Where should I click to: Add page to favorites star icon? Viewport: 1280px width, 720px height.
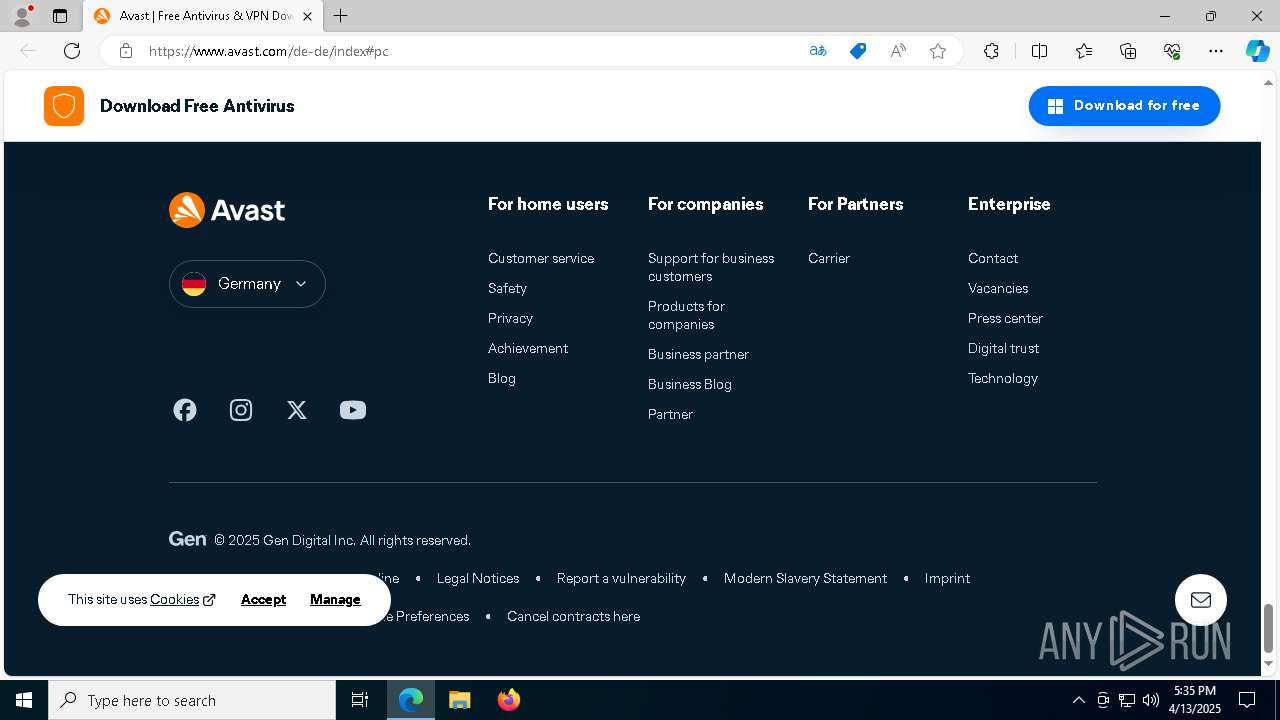(x=938, y=51)
